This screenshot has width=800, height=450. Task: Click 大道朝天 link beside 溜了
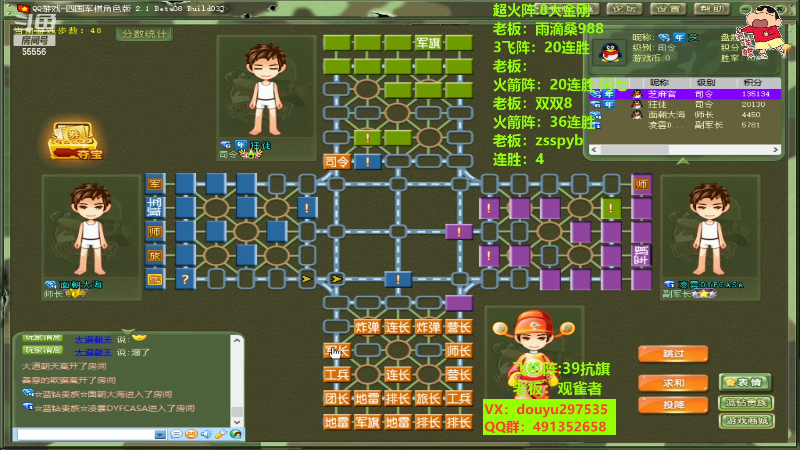(93, 353)
